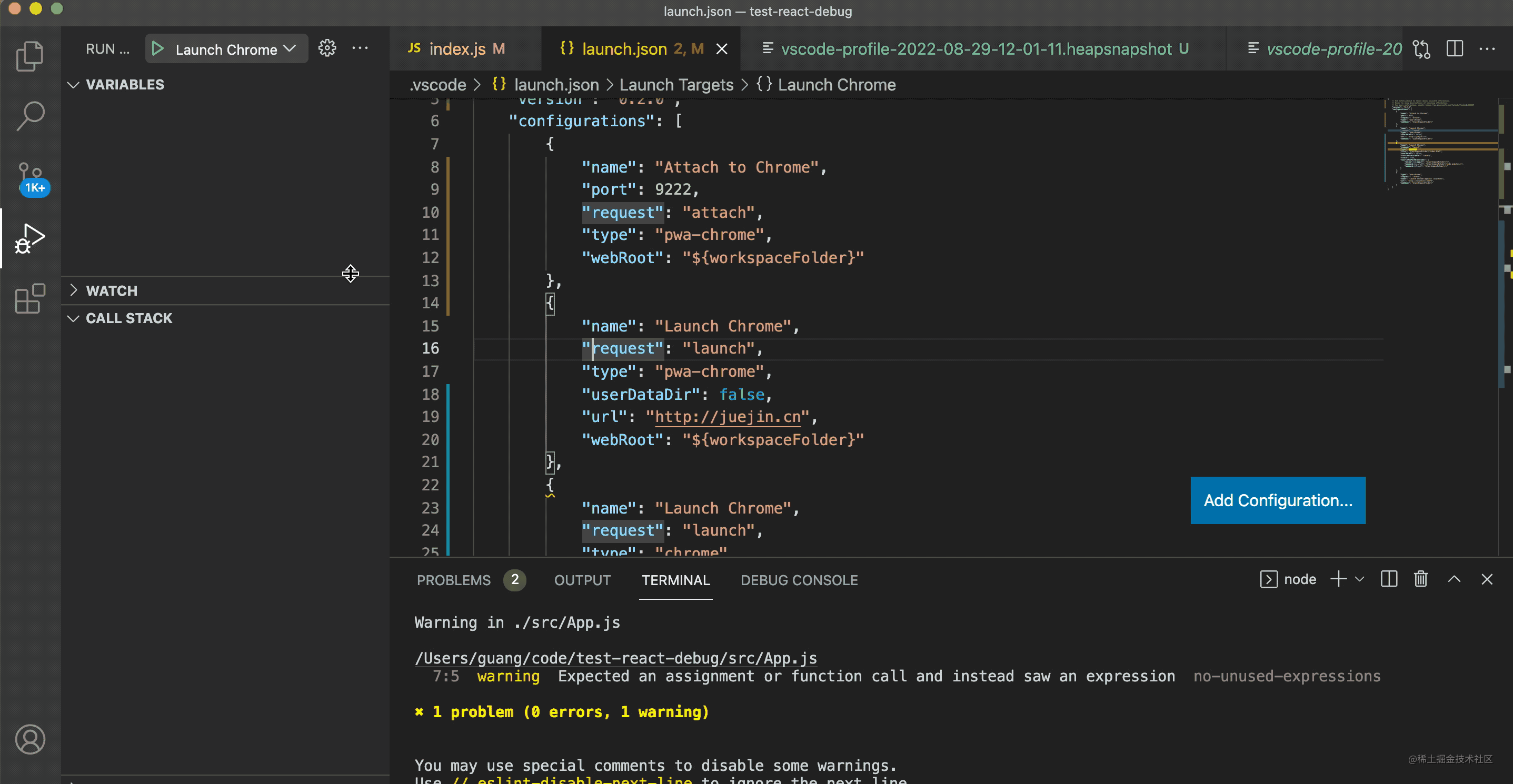Open Launch Chrome debug configuration dropdown
Image resolution: width=1513 pixels, height=784 pixels.
coord(235,49)
